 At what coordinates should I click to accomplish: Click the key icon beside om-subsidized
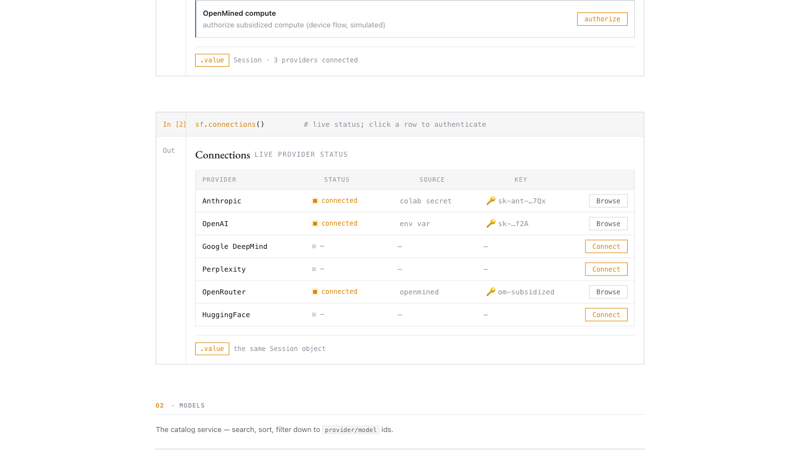tap(491, 292)
